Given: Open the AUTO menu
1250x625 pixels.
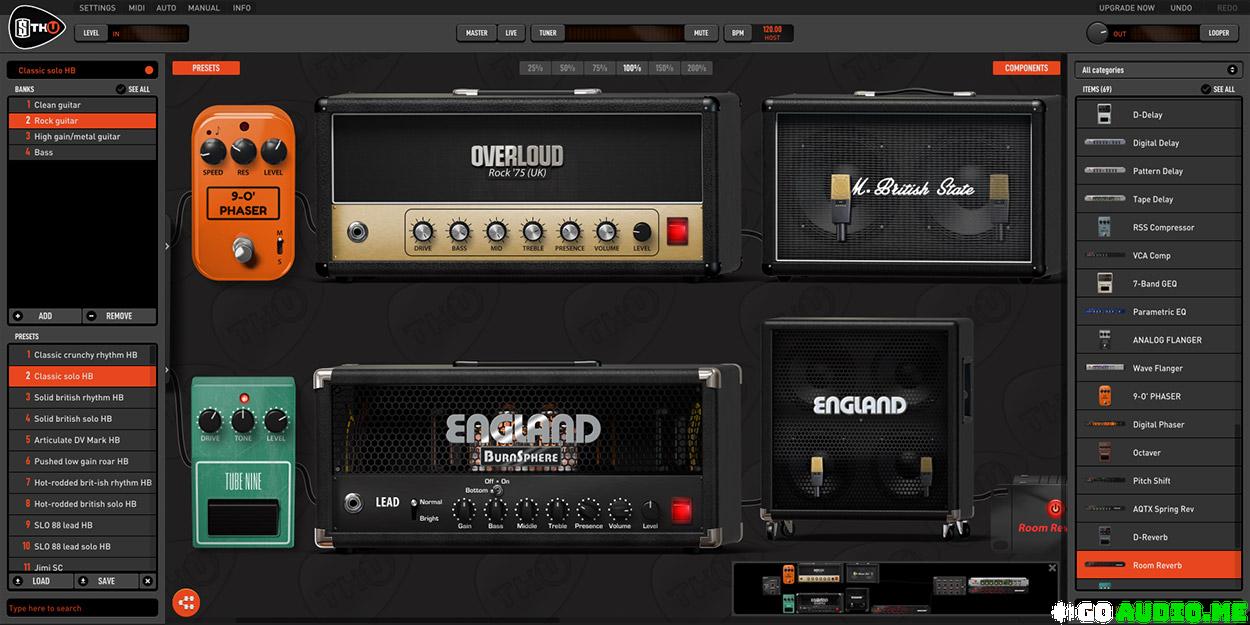Looking at the screenshot, I should click(x=166, y=8).
